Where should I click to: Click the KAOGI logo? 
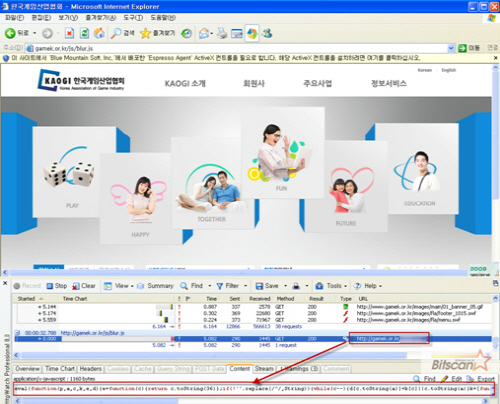click(81, 80)
